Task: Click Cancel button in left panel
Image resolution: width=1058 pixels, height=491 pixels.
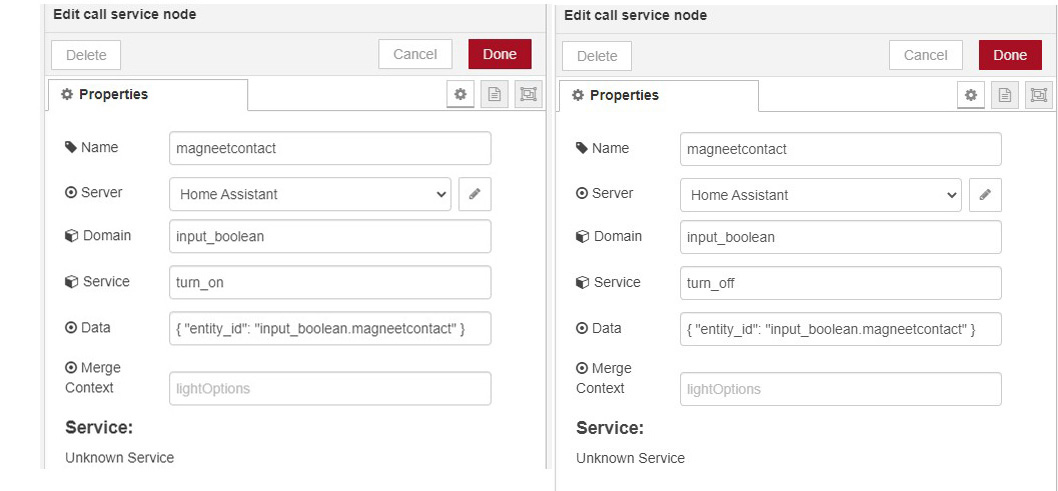Action: (x=415, y=54)
